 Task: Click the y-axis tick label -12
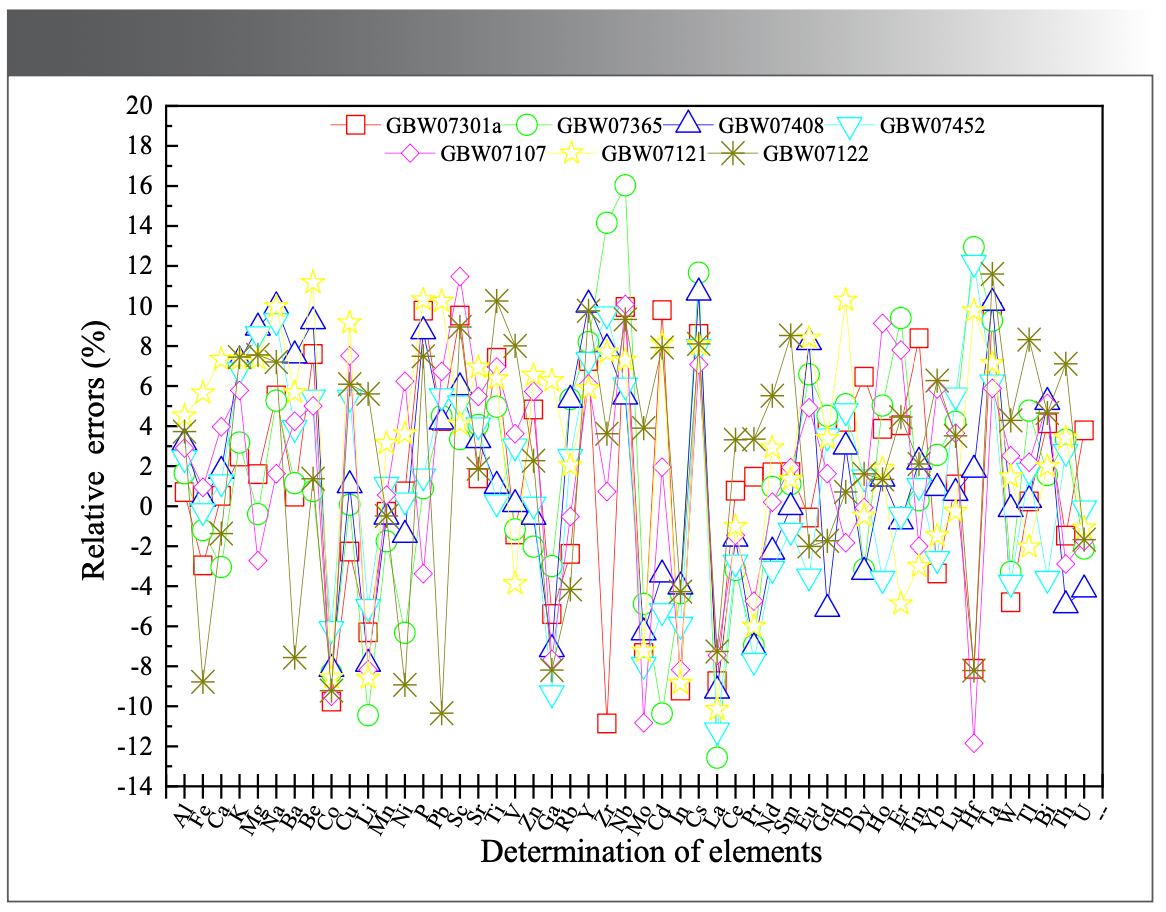(134, 748)
